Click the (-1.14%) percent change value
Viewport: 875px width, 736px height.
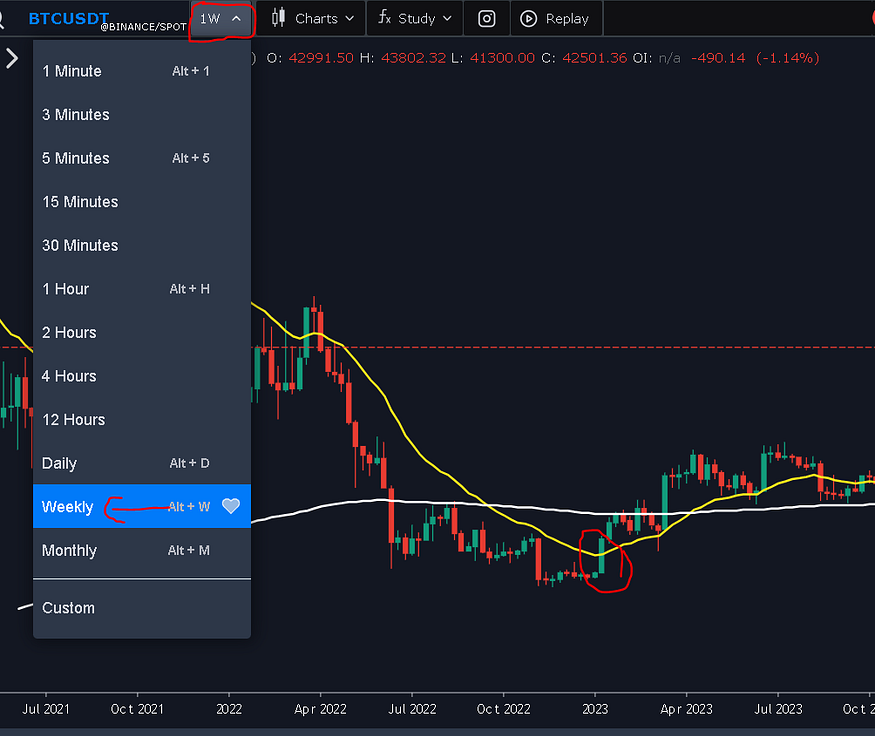pos(787,58)
